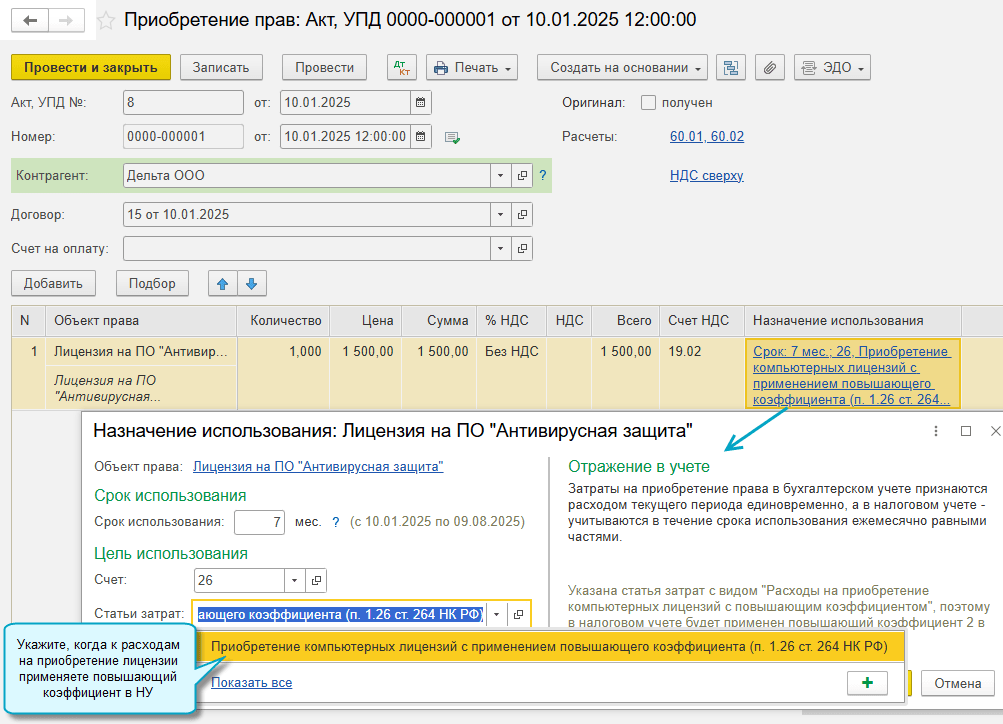The image size is (1003, 724).
Task: Expand the Контрагент dropdown list
Action: point(500,176)
